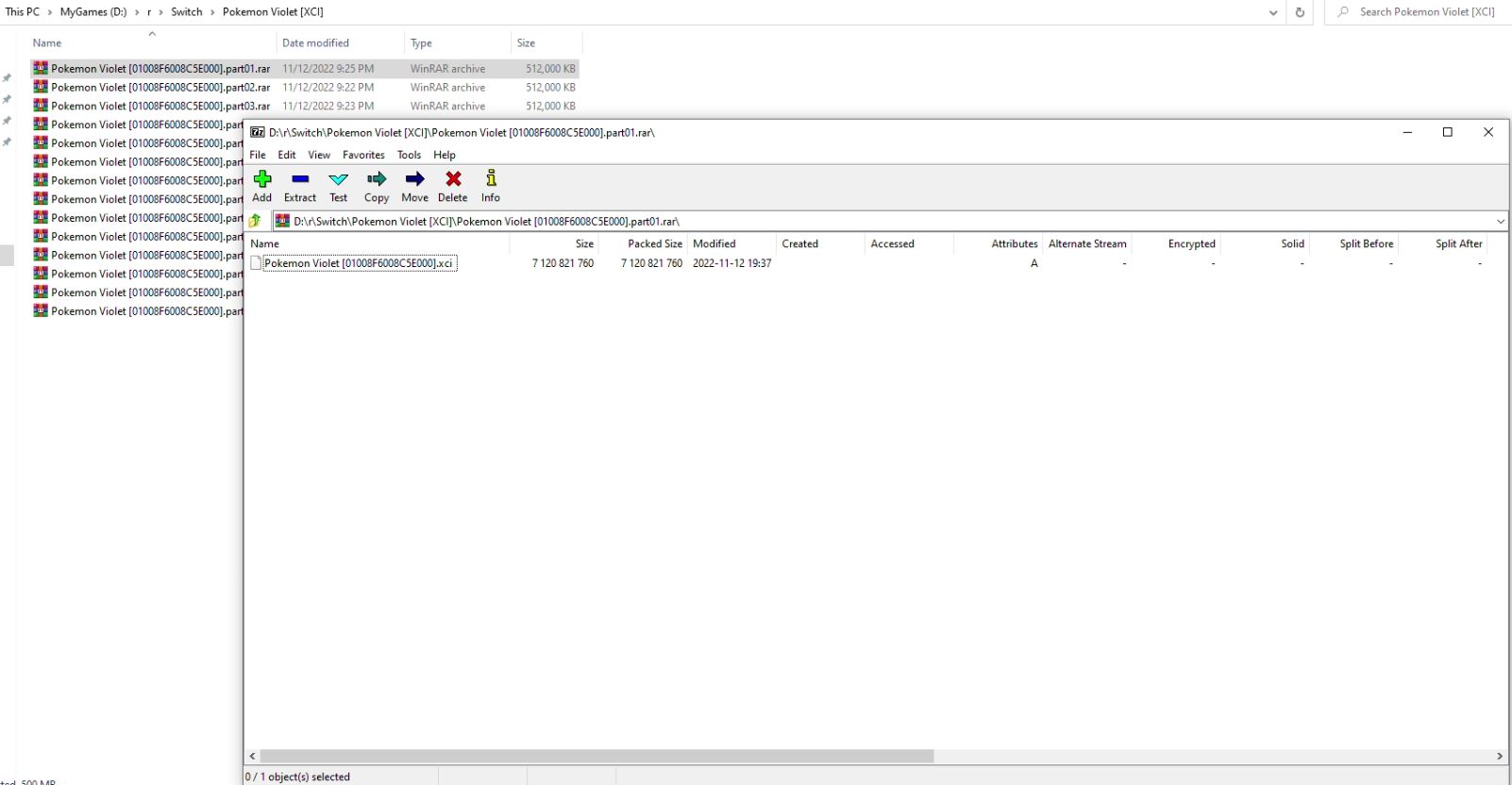Click the 7-Zip archive path input field
Image resolution: width=1512 pixels, height=785 pixels.
(x=890, y=221)
